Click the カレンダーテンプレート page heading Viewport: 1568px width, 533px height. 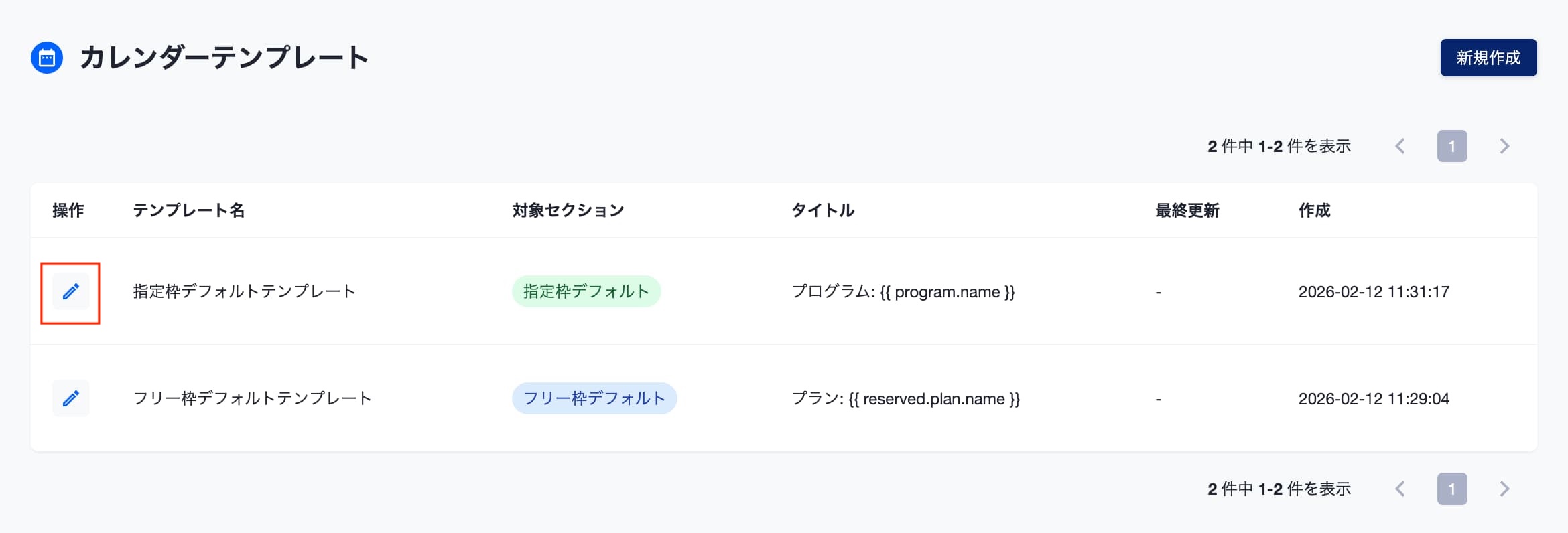(224, 58)
